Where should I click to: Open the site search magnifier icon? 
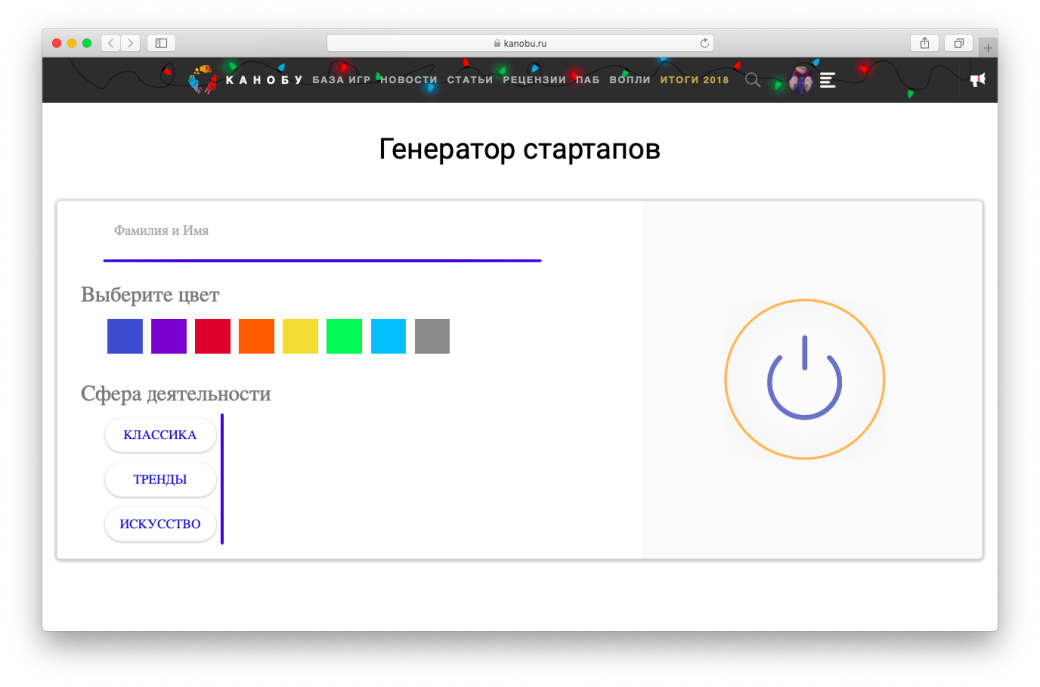752,80
